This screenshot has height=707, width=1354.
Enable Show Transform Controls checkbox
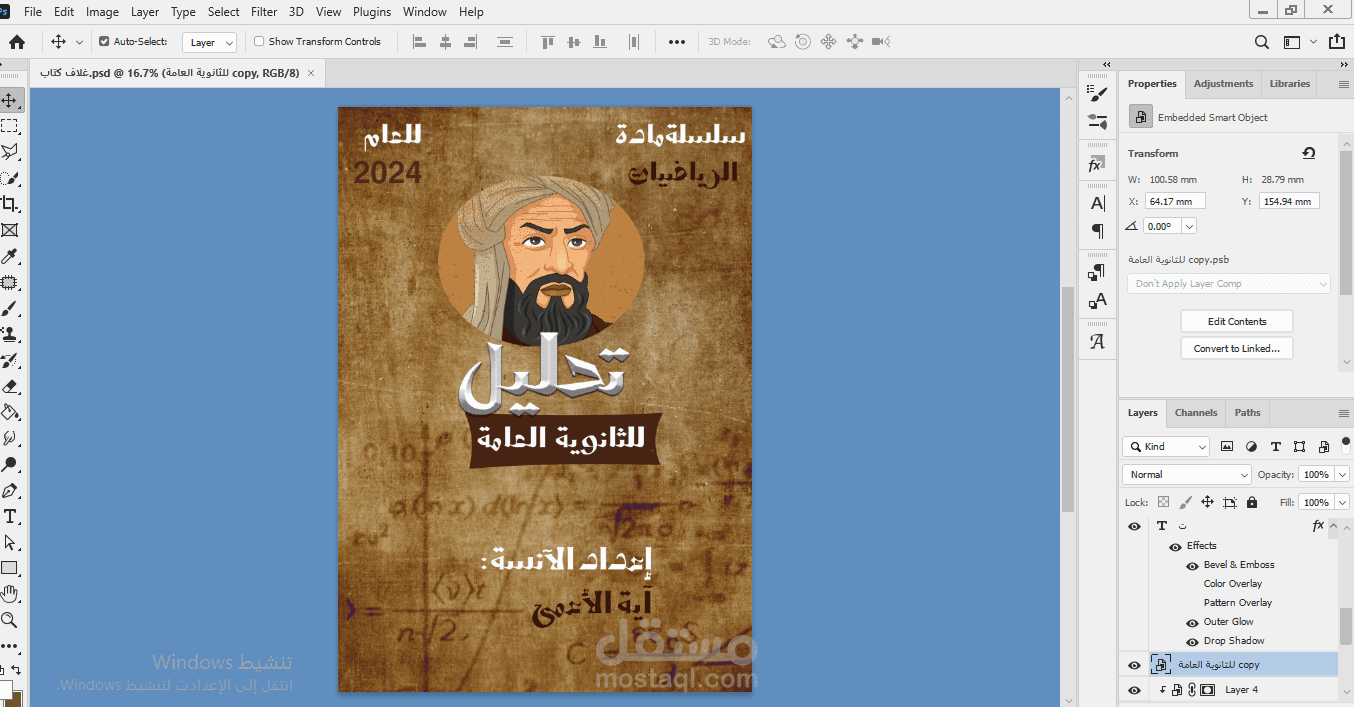pos(259,42)
